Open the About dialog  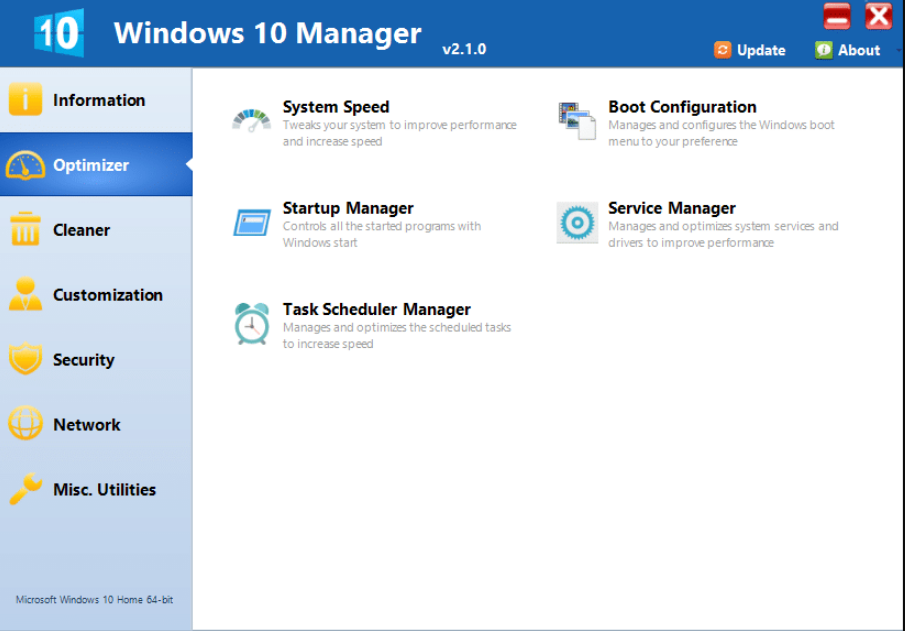[x=848, y=50]
